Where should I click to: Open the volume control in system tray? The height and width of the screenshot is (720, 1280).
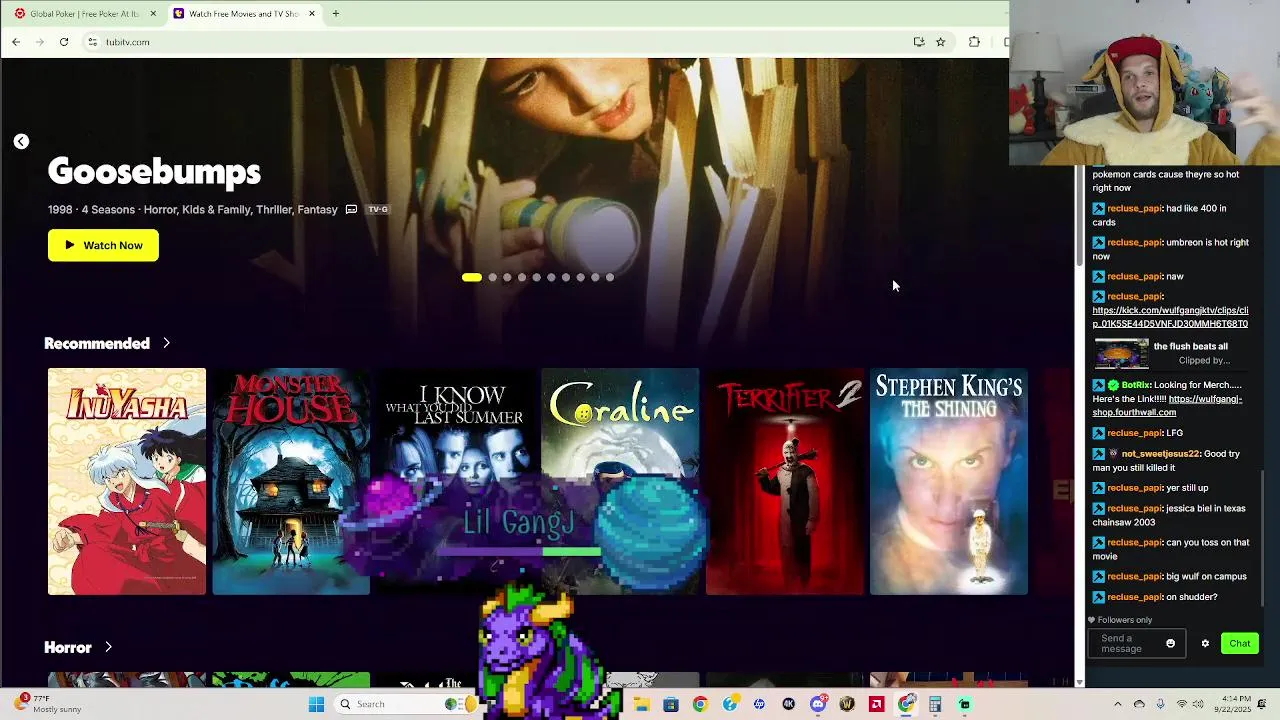(1198, 704)
